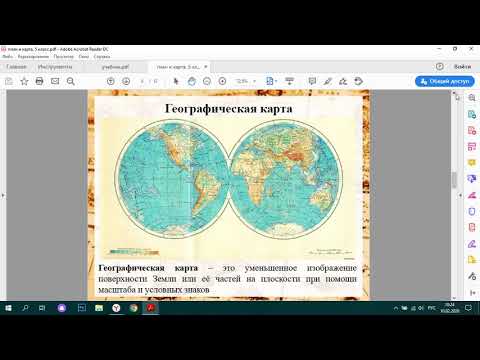Open the Fill & Sign tool

472,244
